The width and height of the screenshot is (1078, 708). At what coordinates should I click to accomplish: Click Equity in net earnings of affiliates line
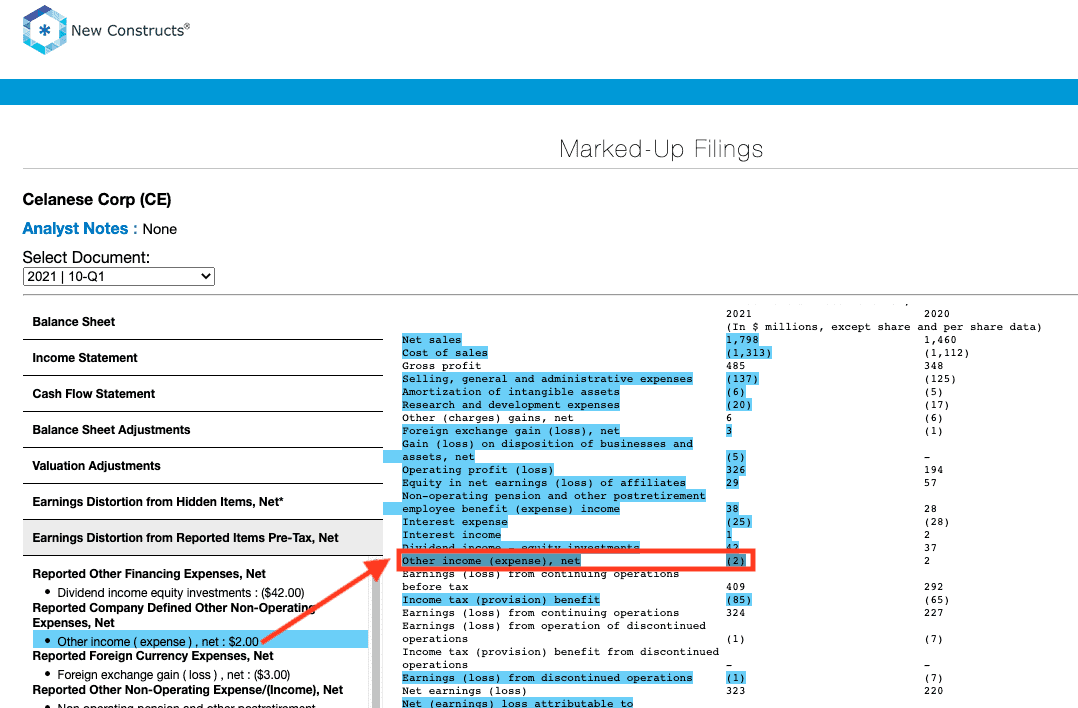pyautogui.click(x=544, y=483)
